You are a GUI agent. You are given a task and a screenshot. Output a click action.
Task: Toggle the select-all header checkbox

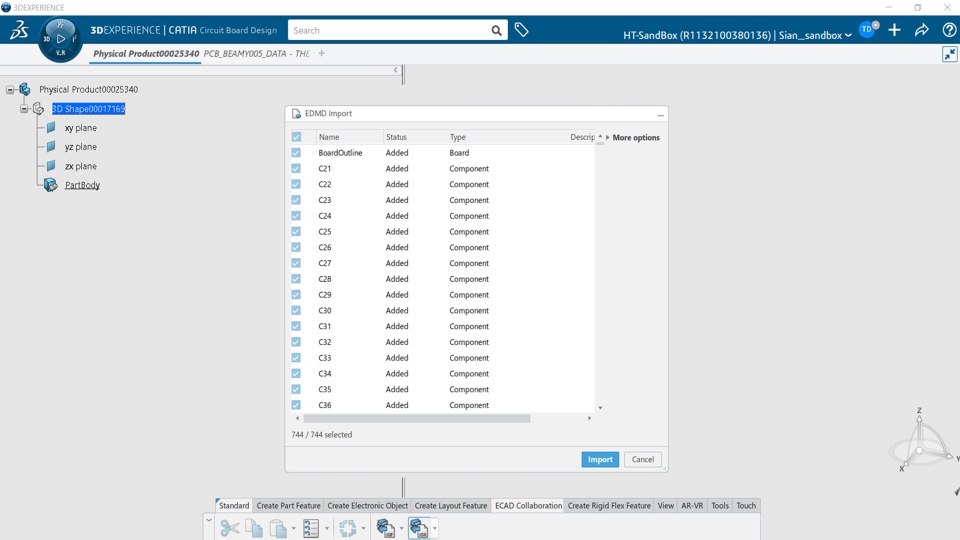pyautogui.click(x=296, y=137)
